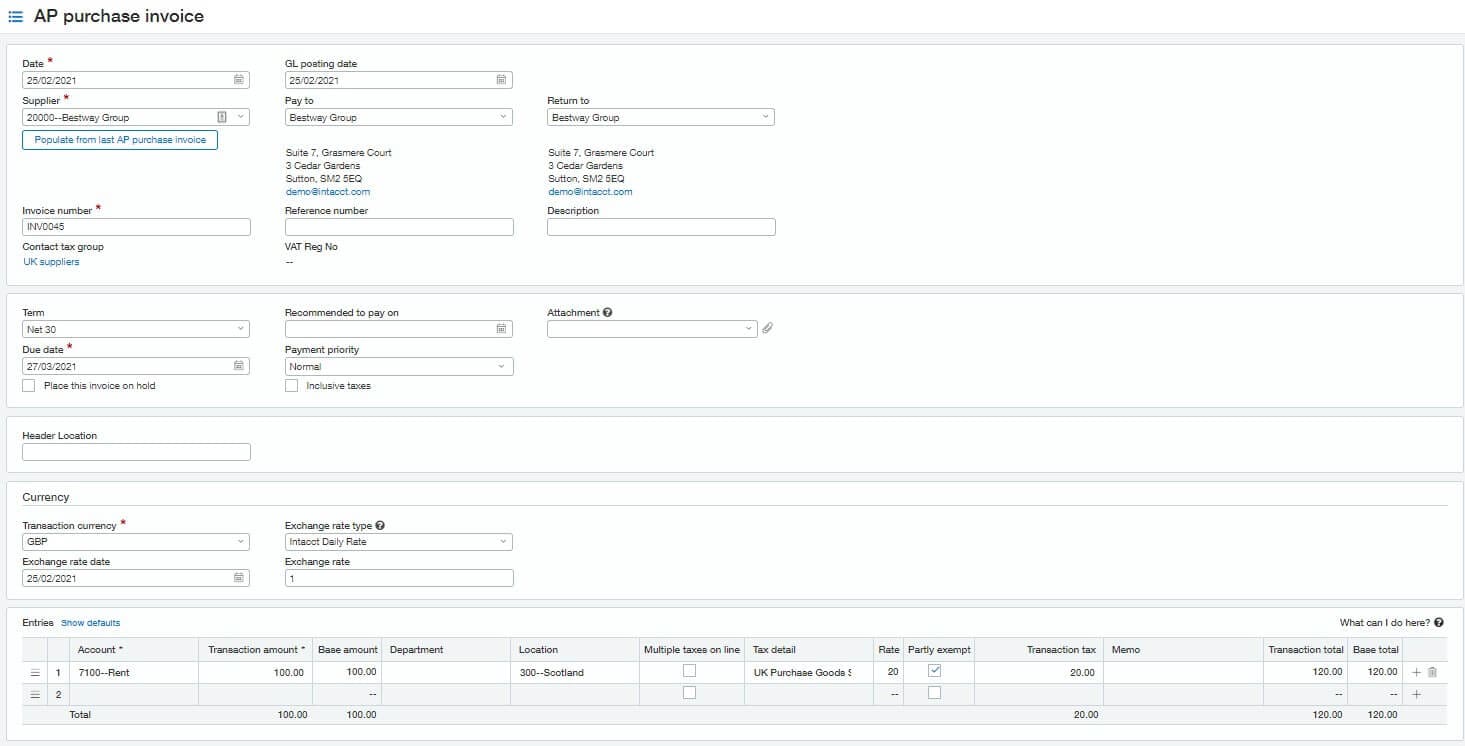1465x746 pixels.
Task: Toggle Multiple taxes on line for row 2
Action: 689,692
